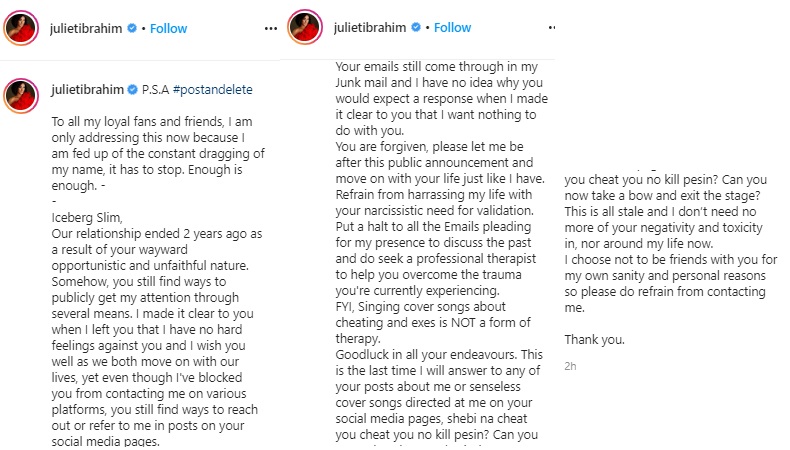790x450 pixels.
Task: Follow julietibrahim from the first post header
Action: 168,29
